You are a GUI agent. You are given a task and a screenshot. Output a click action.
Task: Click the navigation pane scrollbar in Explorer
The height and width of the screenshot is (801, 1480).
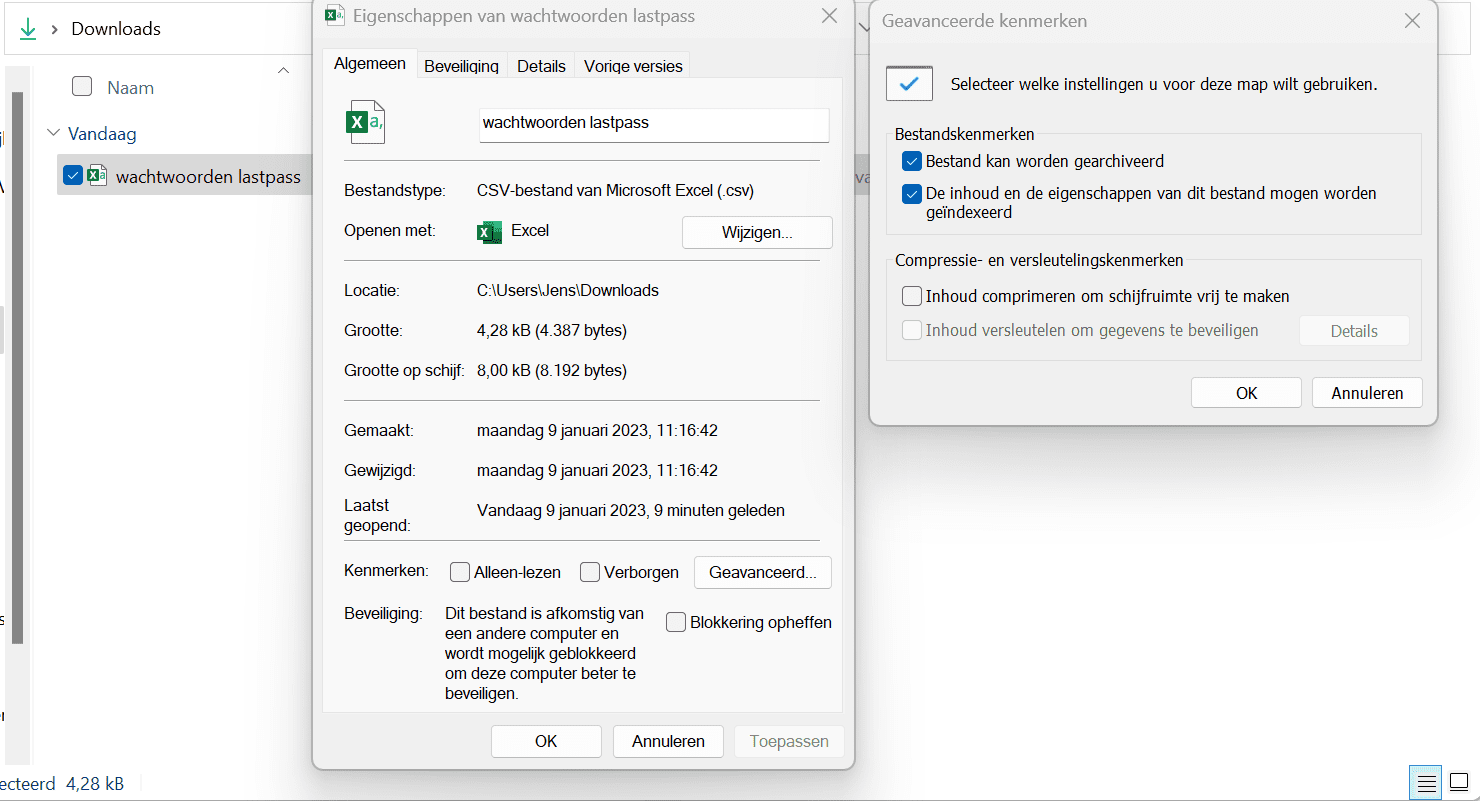tap(16, 366)
